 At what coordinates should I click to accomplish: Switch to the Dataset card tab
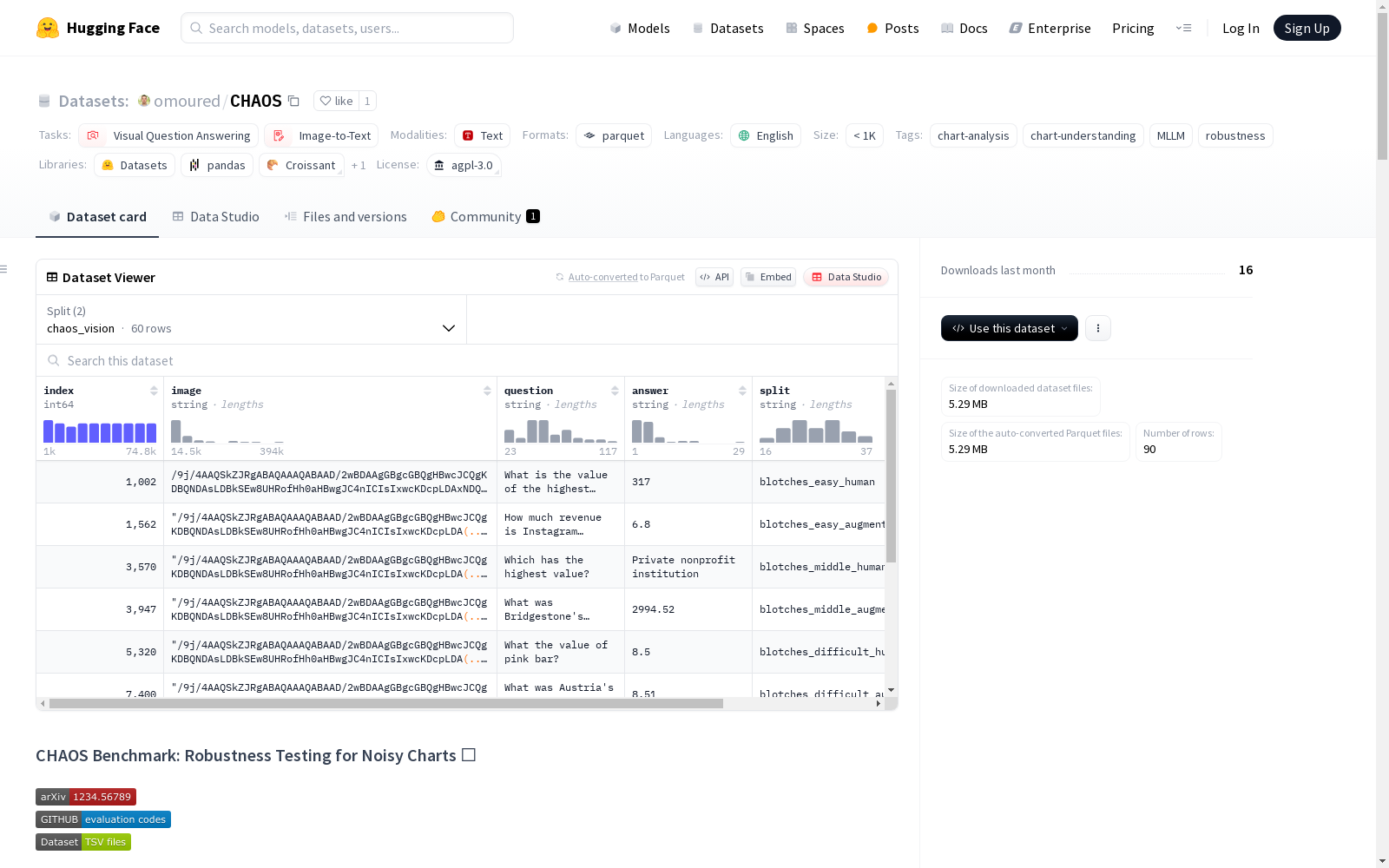pos(97,217)
